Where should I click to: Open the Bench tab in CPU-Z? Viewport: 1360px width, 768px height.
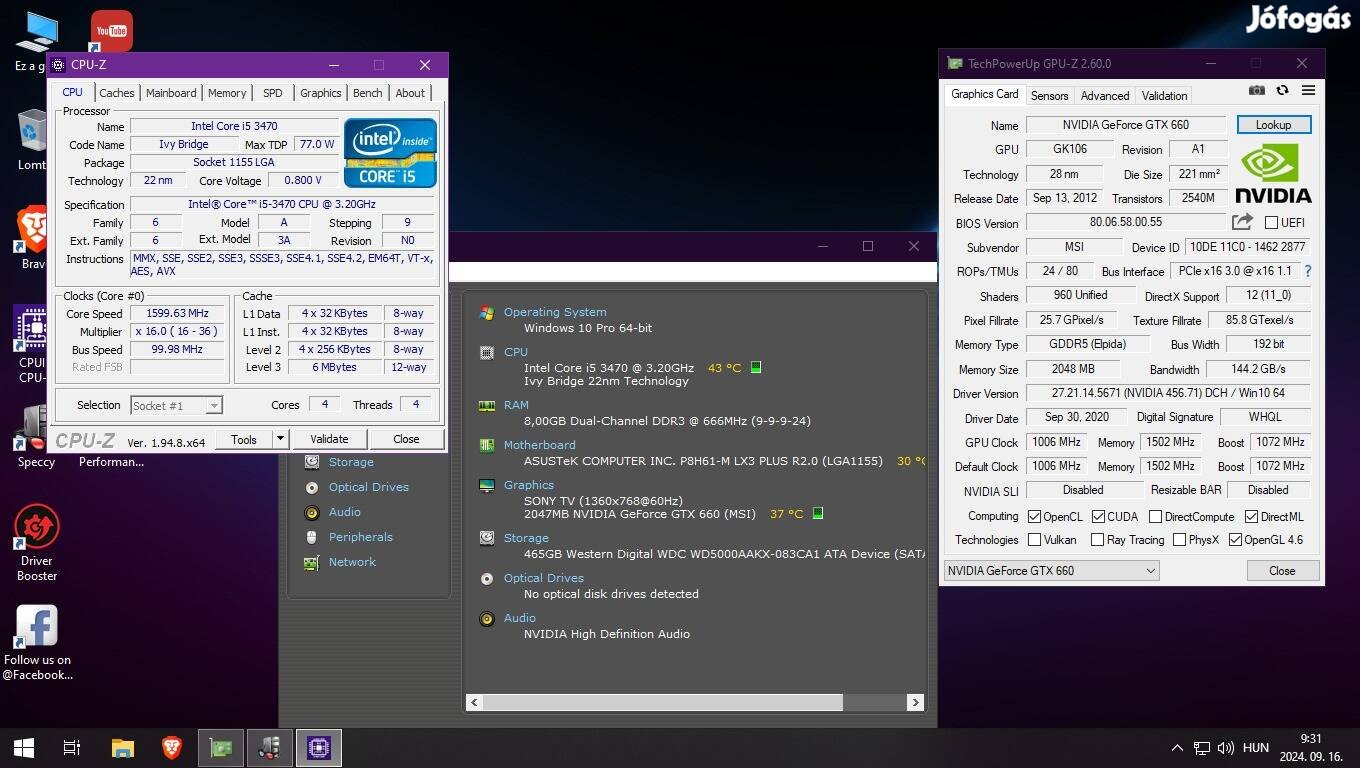tap(367, 93)
